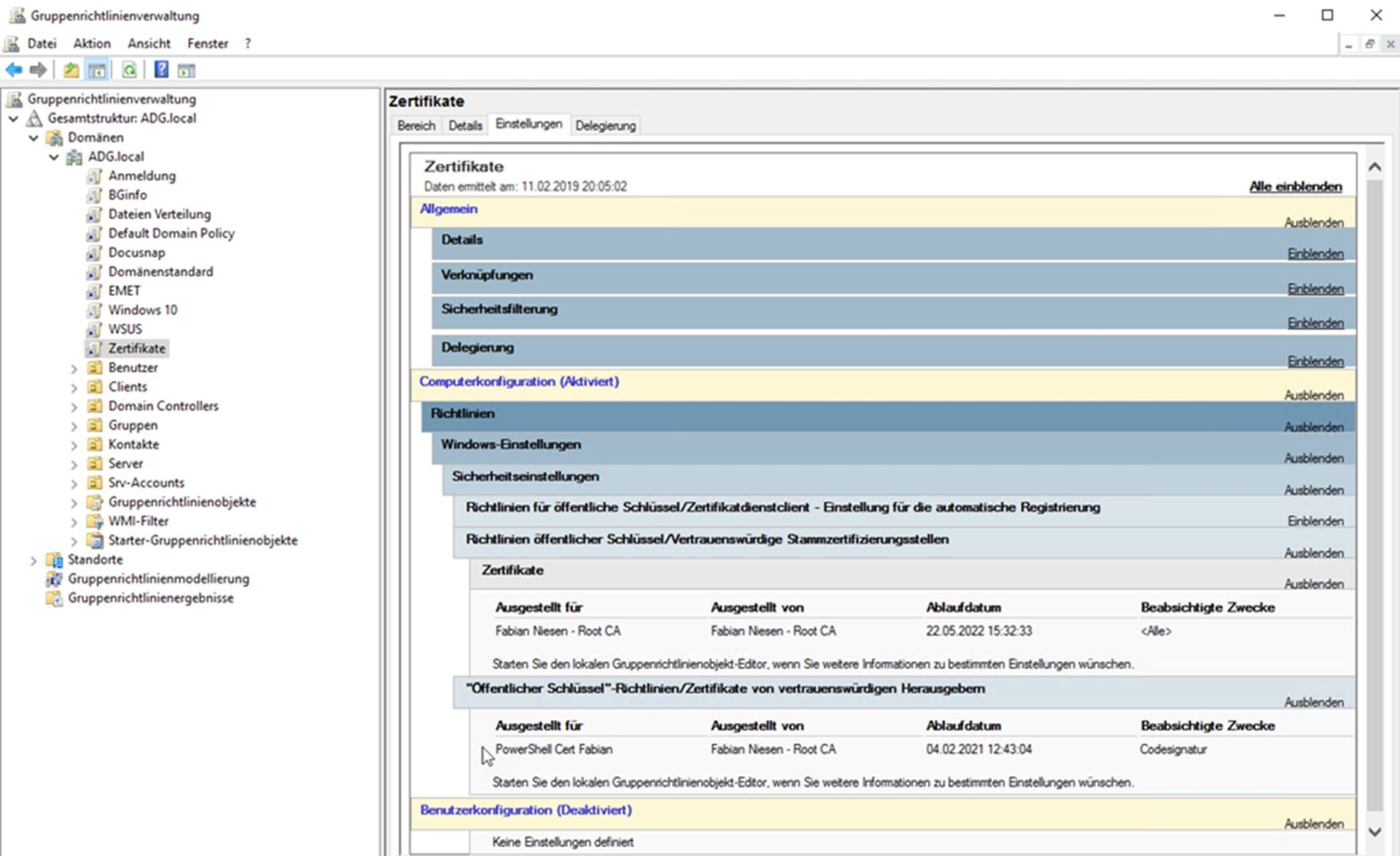Screen dimensions: 1400x856
Task: Click Ausblenden for the Allgemein section
Action: (1314, 223)
